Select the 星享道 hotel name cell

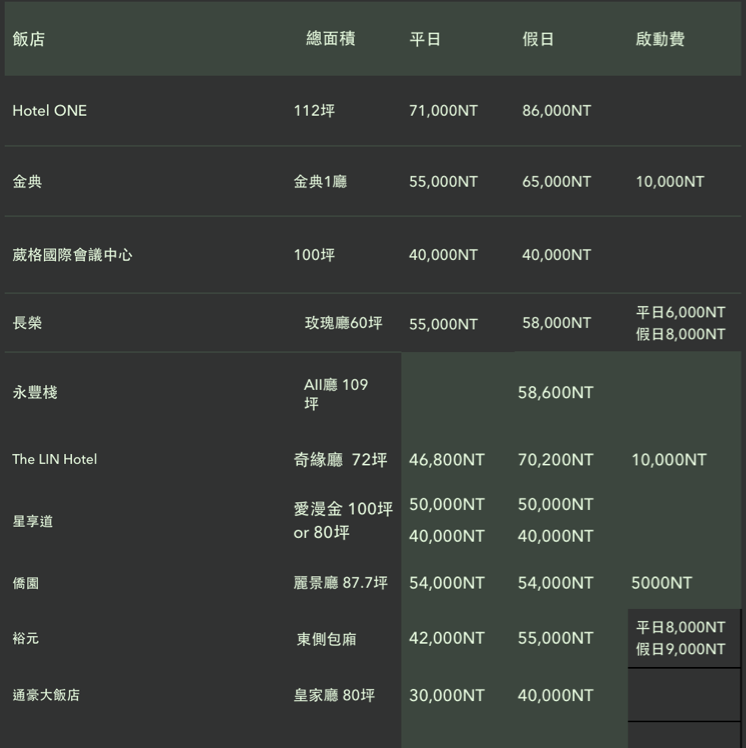[x=33, y=521]
